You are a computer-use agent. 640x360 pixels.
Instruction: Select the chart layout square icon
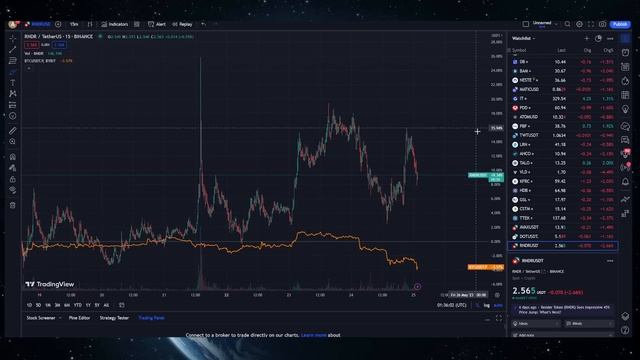[526, 24]
